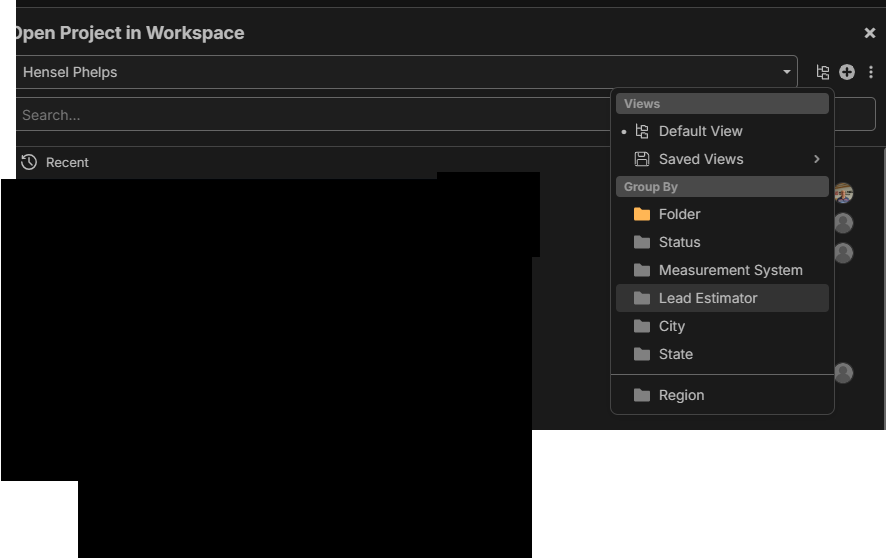Group projects by Measurement System

[x=730, y=270]
